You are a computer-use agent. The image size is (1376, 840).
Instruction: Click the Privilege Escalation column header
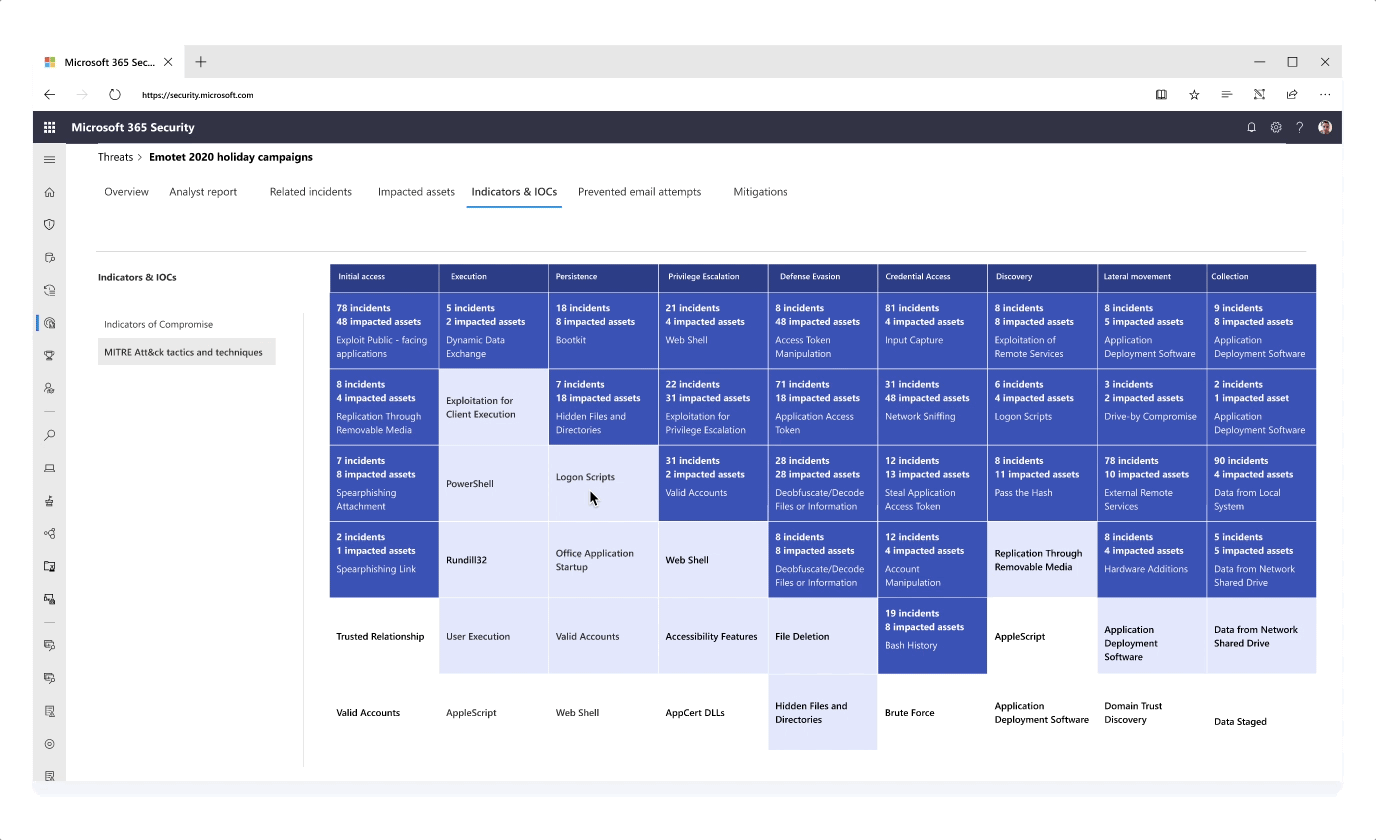pos(713,277)
